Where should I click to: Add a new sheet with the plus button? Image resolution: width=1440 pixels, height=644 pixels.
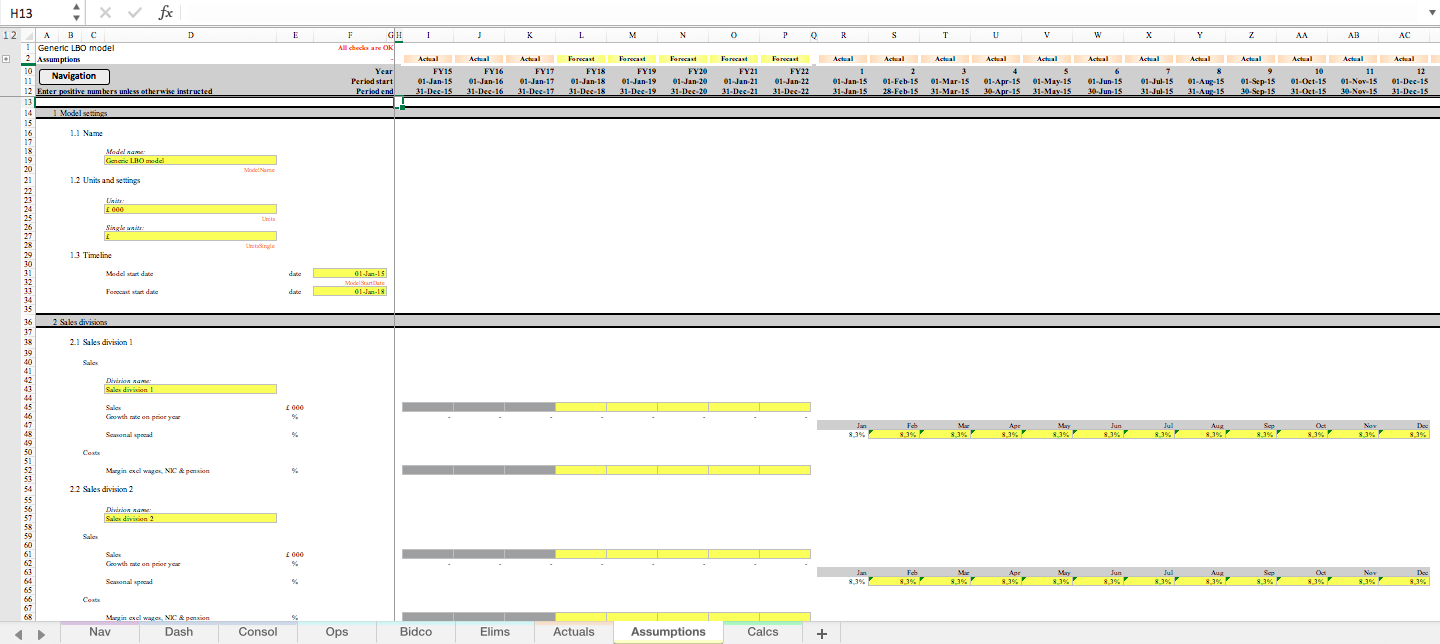coord(821,631)
